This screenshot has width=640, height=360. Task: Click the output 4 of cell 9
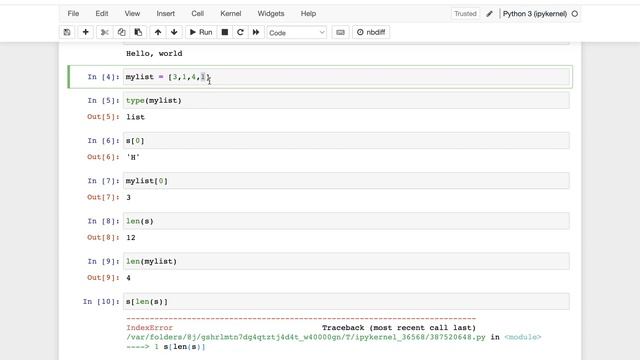[x=129, y=278]
